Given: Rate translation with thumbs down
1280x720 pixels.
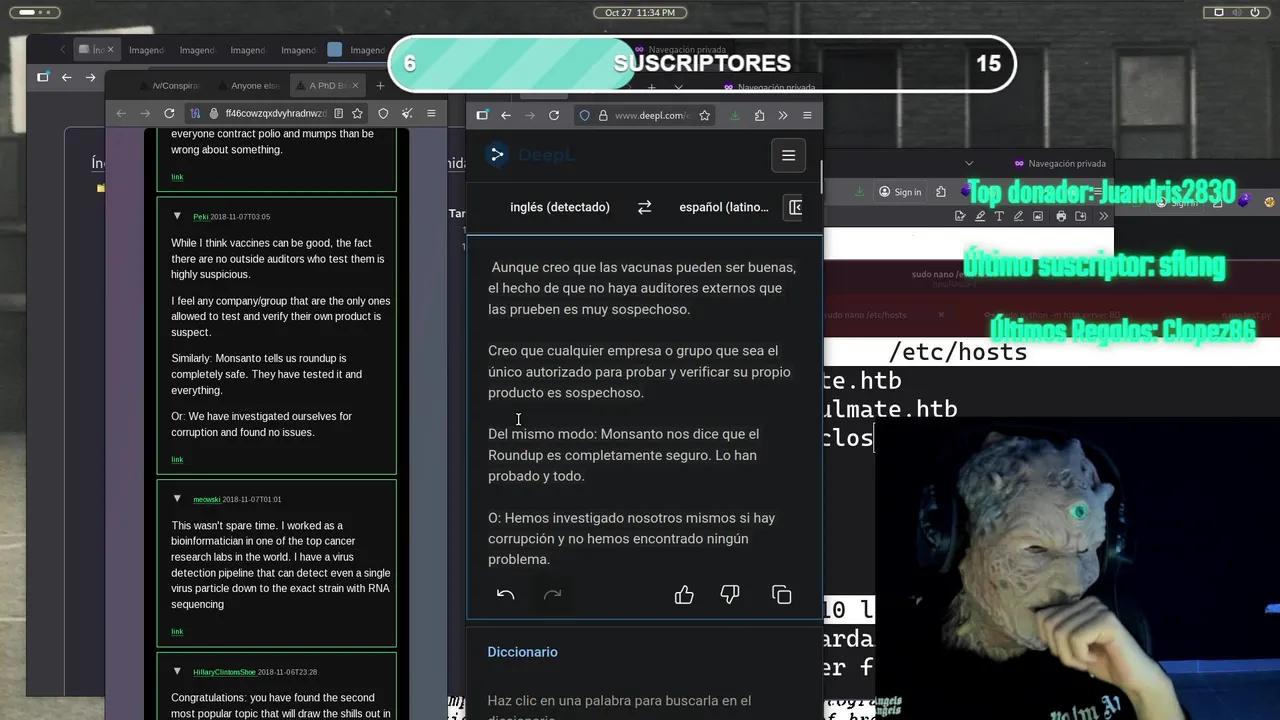Looking at the screenshot, I should pos(730,595).
